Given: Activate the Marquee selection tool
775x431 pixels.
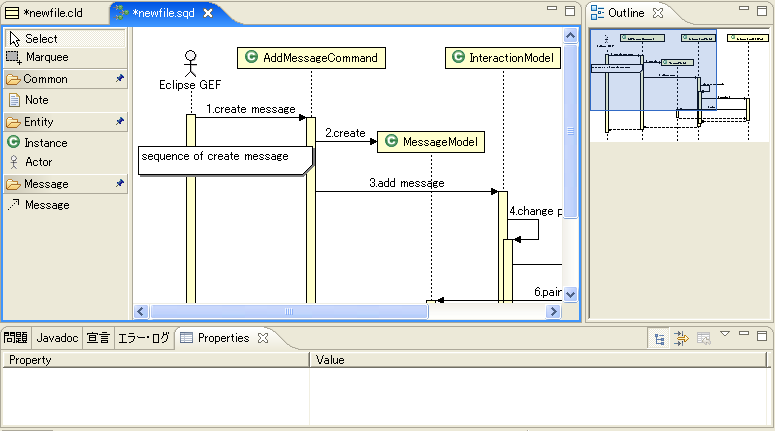Looking at the screenshot, I should pyautogui.click(x=65, y=57).
